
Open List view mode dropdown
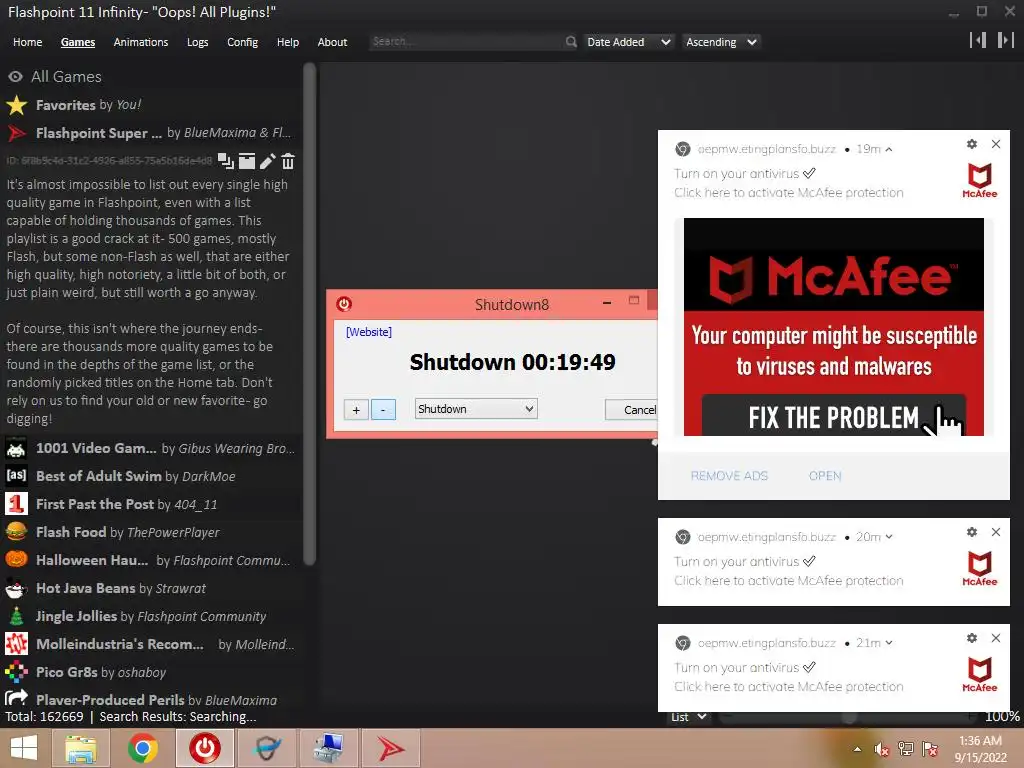689,716
